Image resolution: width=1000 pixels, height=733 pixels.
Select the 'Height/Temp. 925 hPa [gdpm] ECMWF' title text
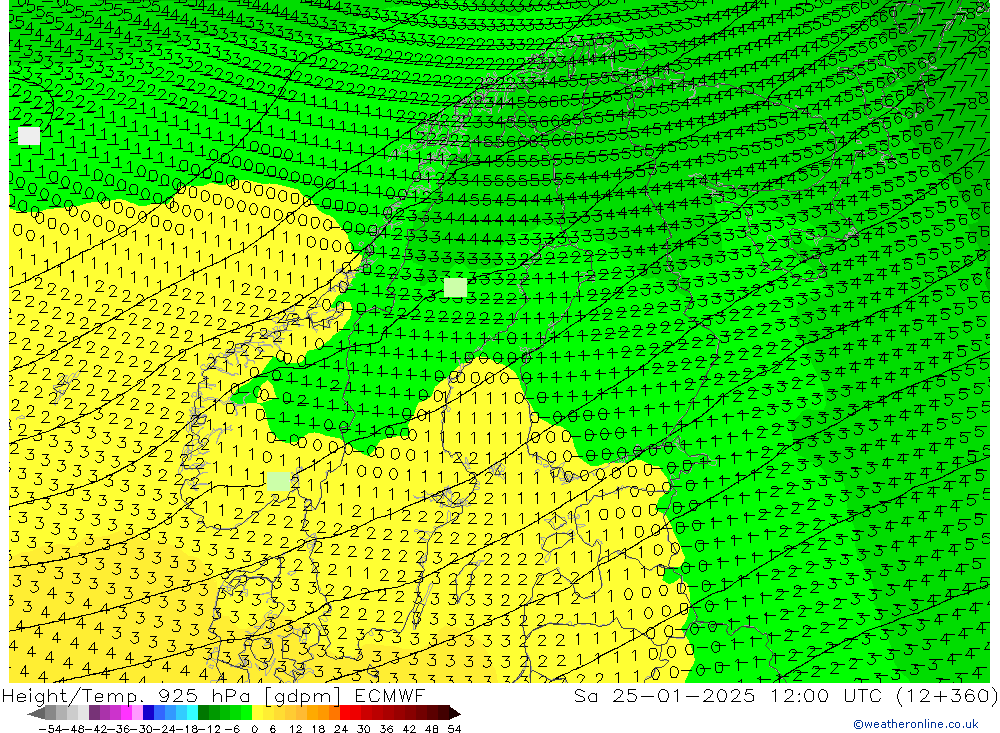213,695
